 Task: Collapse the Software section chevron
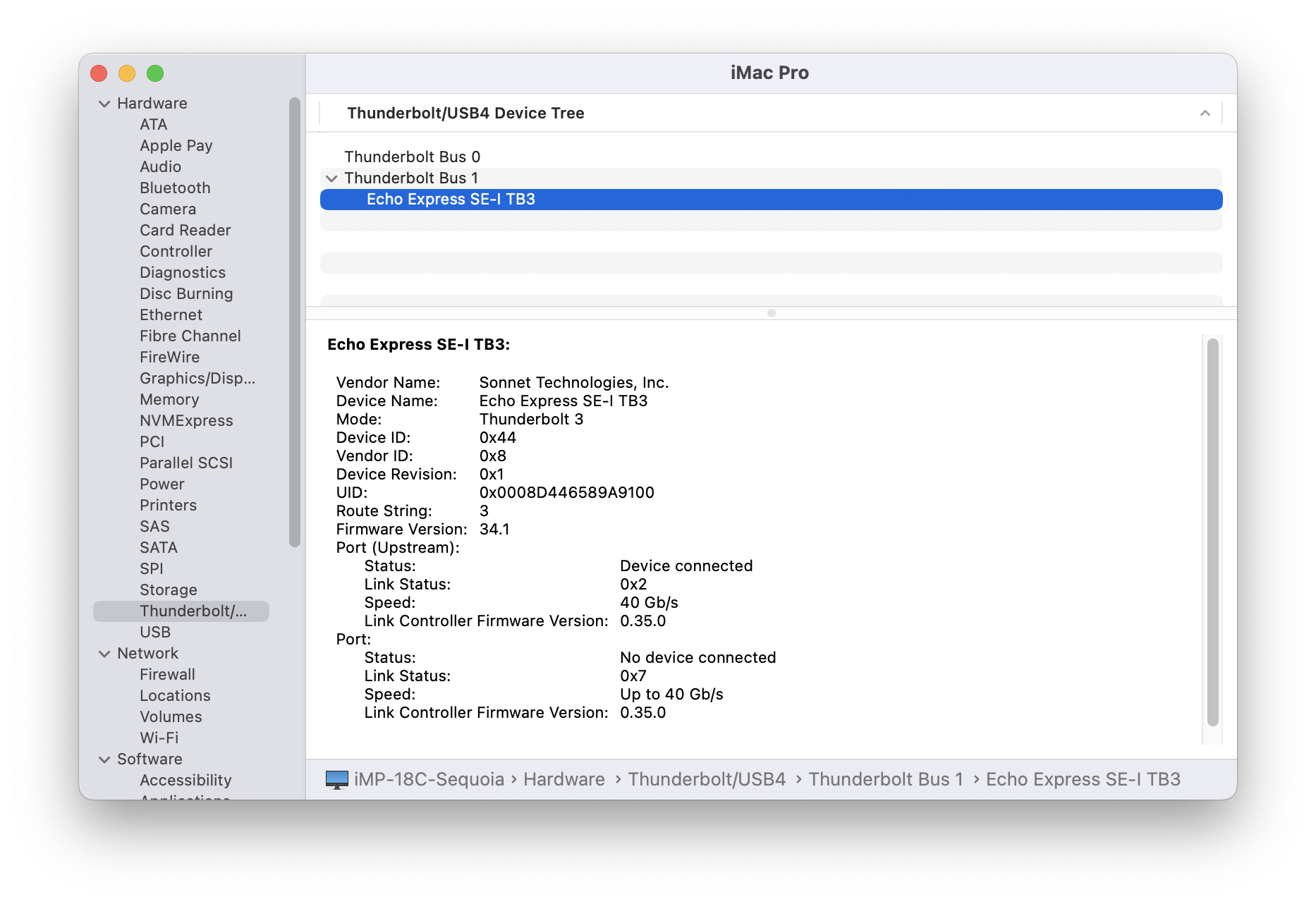coord(104,759)
